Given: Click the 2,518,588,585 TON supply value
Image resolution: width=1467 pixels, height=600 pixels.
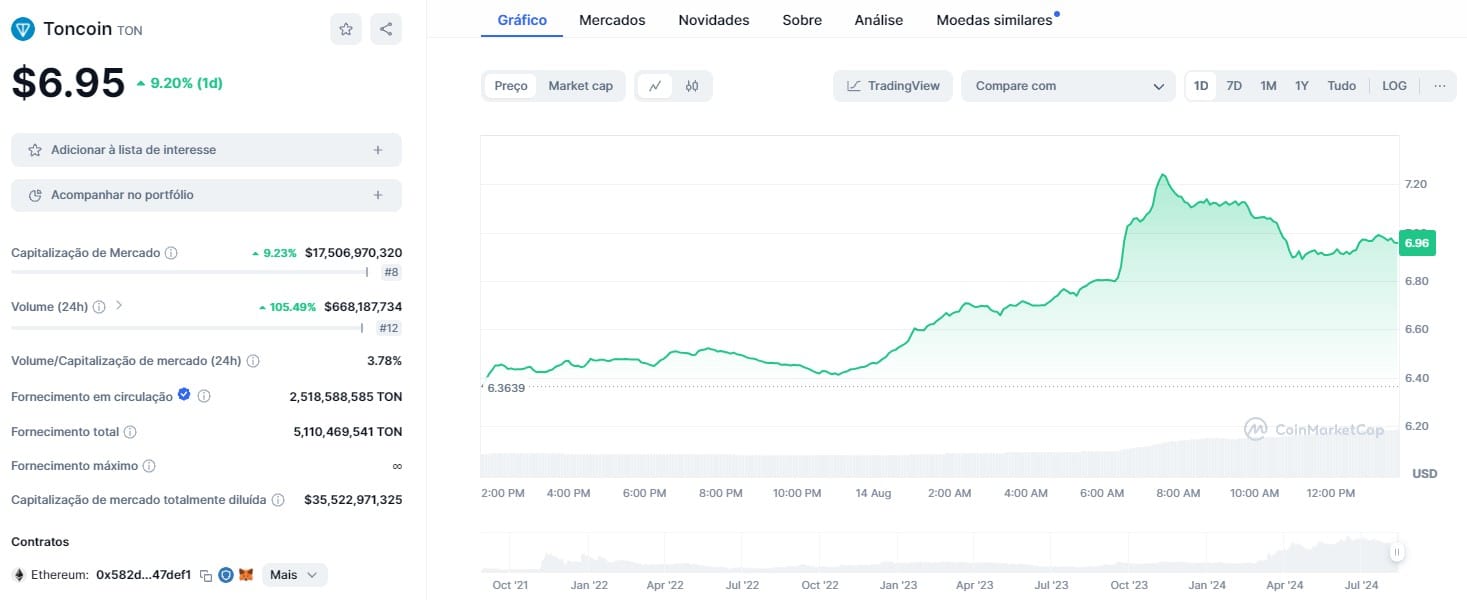Looking at the screenshot, I should (346, 397).
